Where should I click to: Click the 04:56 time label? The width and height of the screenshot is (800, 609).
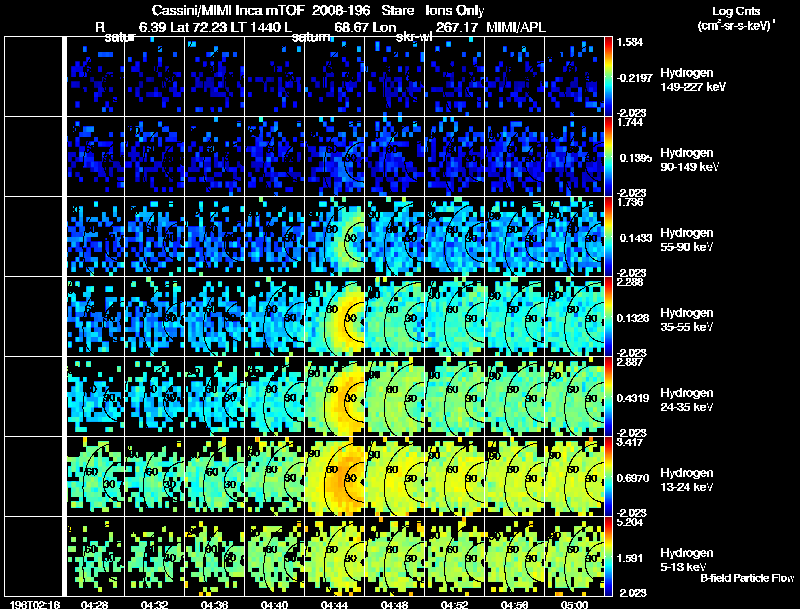(x=515, y=604)
